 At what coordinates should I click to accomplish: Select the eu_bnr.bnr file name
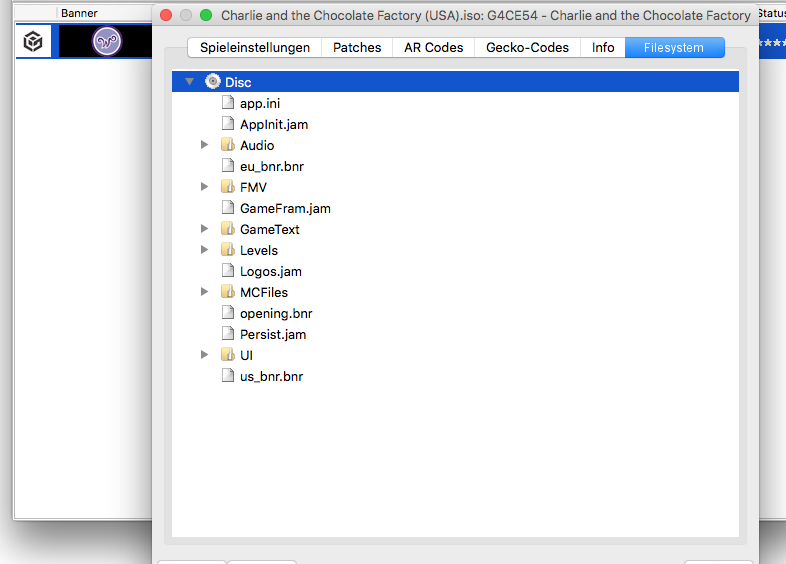[272, 166]
